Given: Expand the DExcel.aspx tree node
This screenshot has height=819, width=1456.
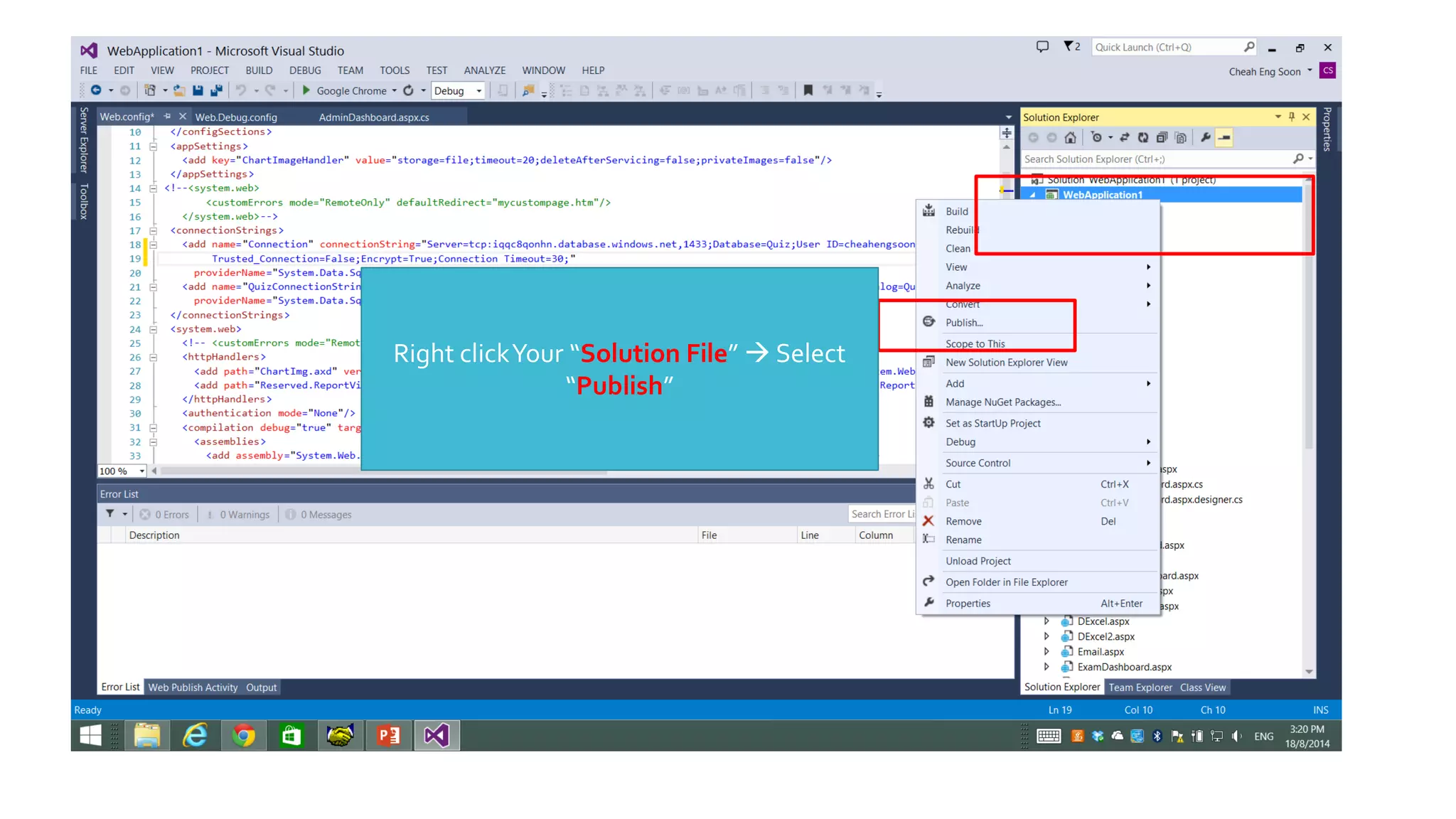Looking at the screenshot, I should click(1046, 621).
